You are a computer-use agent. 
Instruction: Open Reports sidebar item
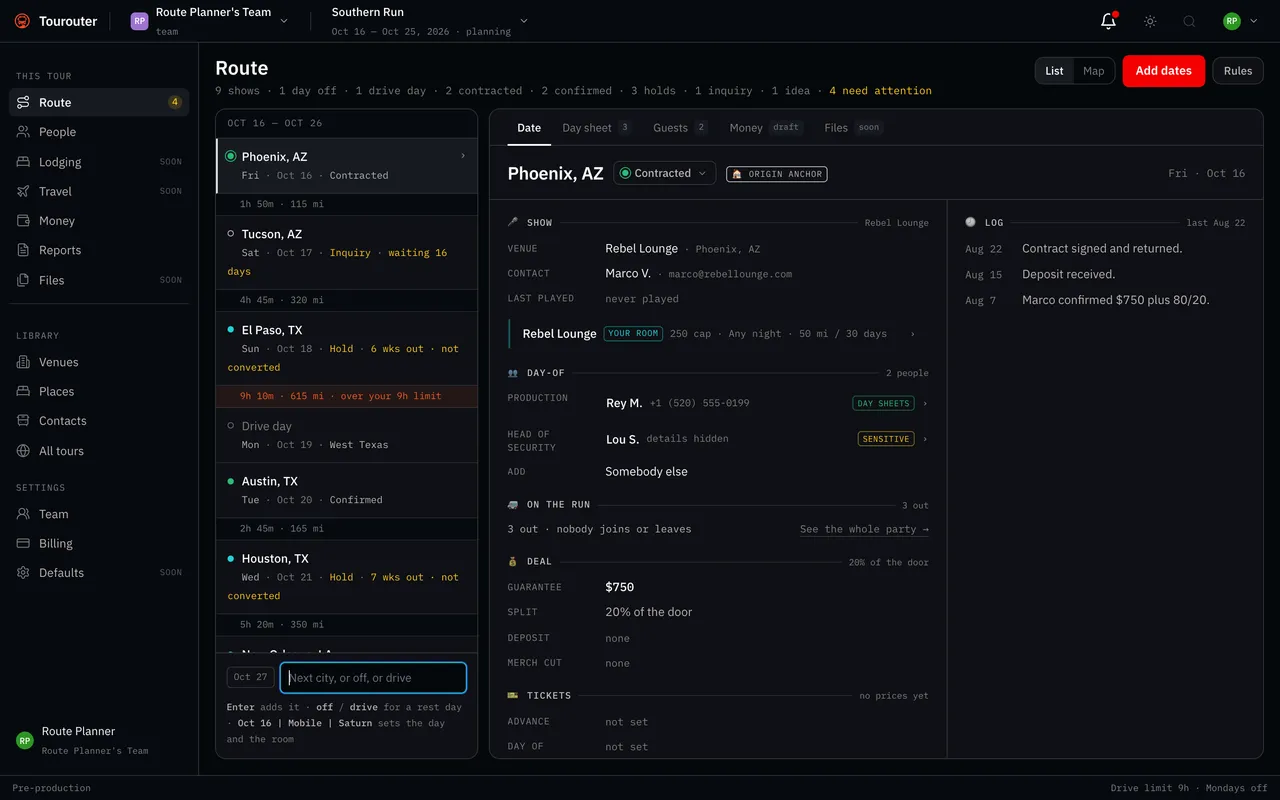tap(99, 250)
